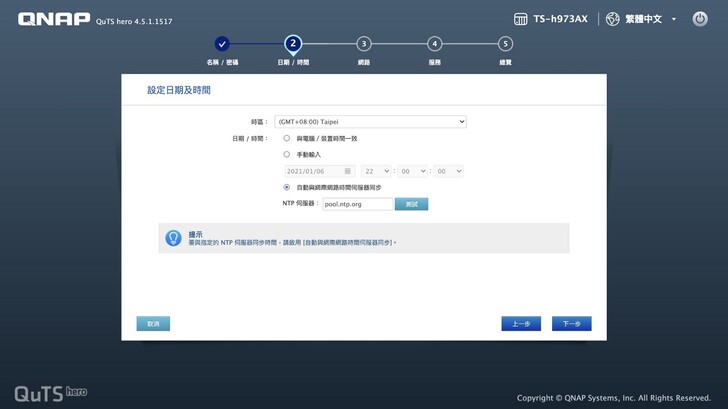Jump to step 3 network circle

pos(364,44)
